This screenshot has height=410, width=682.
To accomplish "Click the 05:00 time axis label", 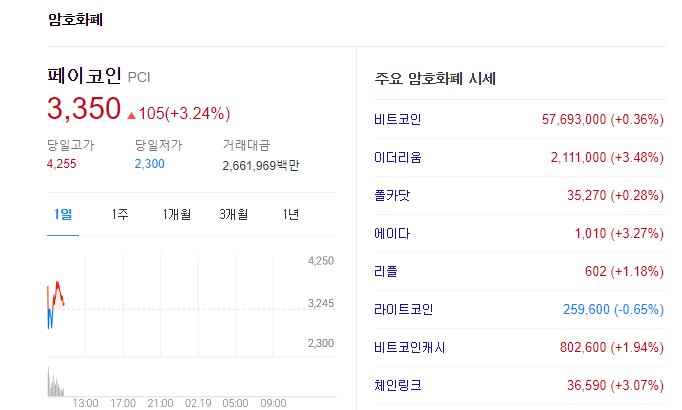I will pyautogui.click(x=235, y=403).
